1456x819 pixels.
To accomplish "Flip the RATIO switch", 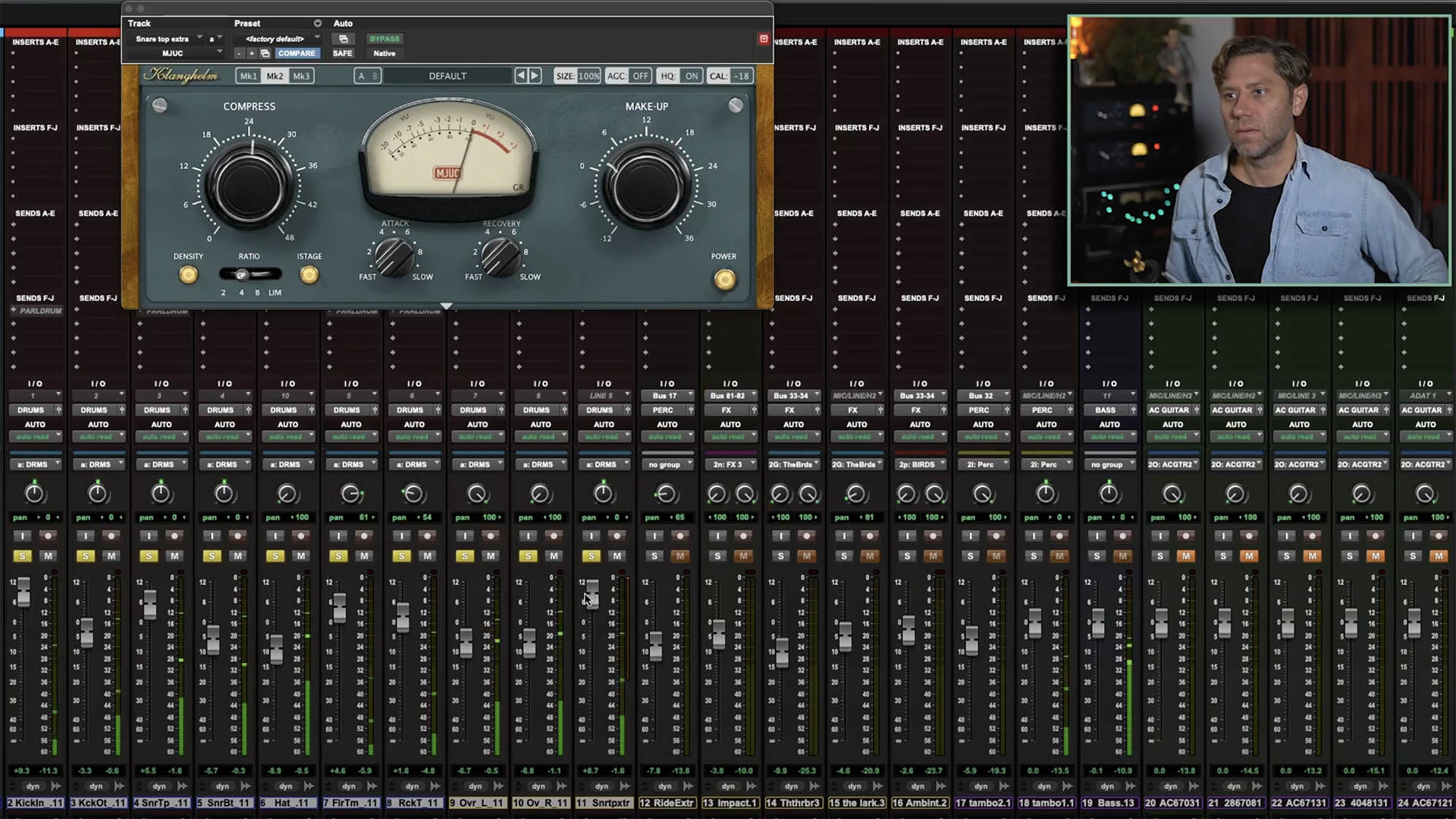I will point(249,275).
